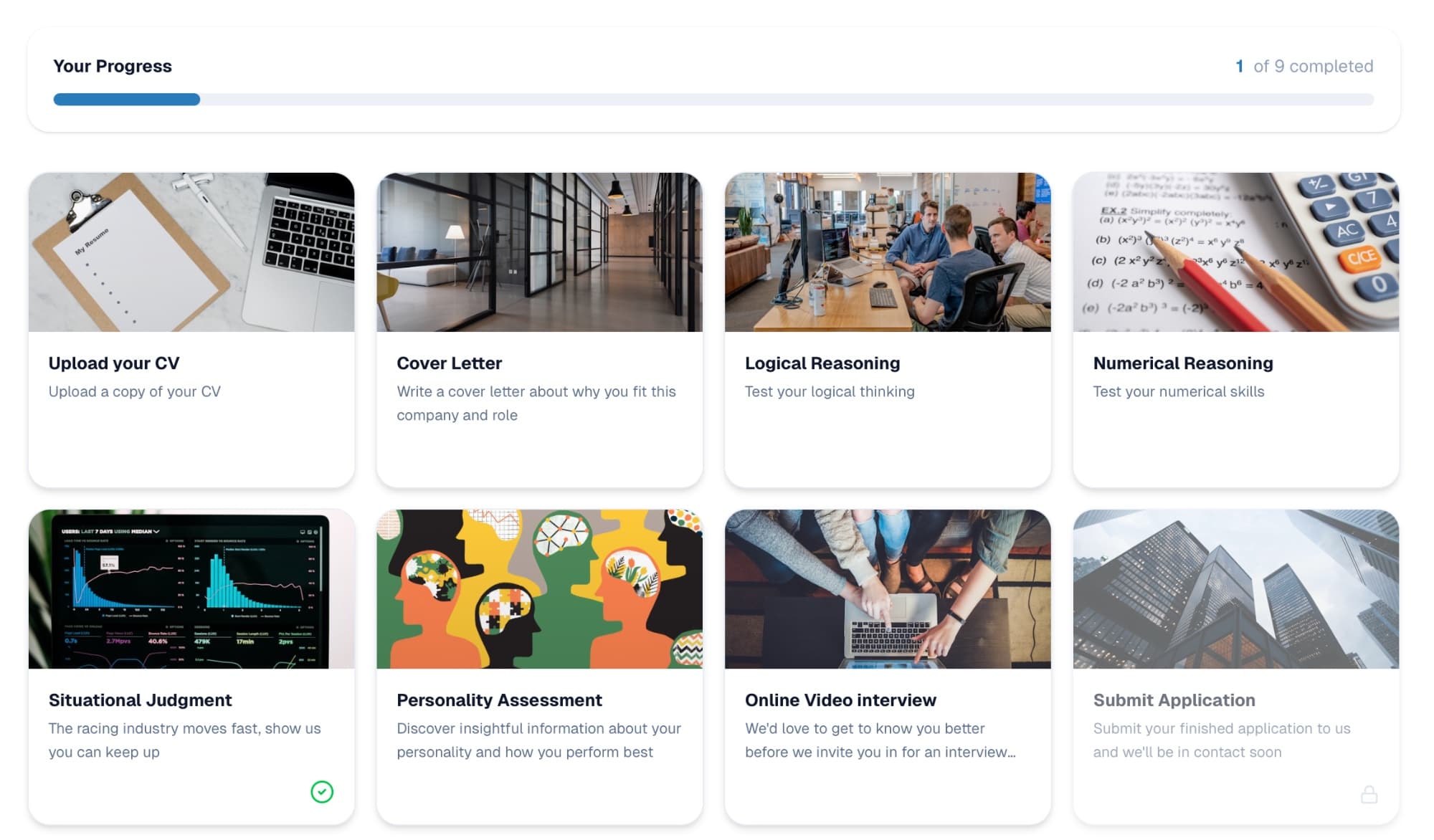Click the clipboard resume image on Upload your CV
This screenshot has width=1434, height=840.
pyautogui.click(x=190, y=252)
